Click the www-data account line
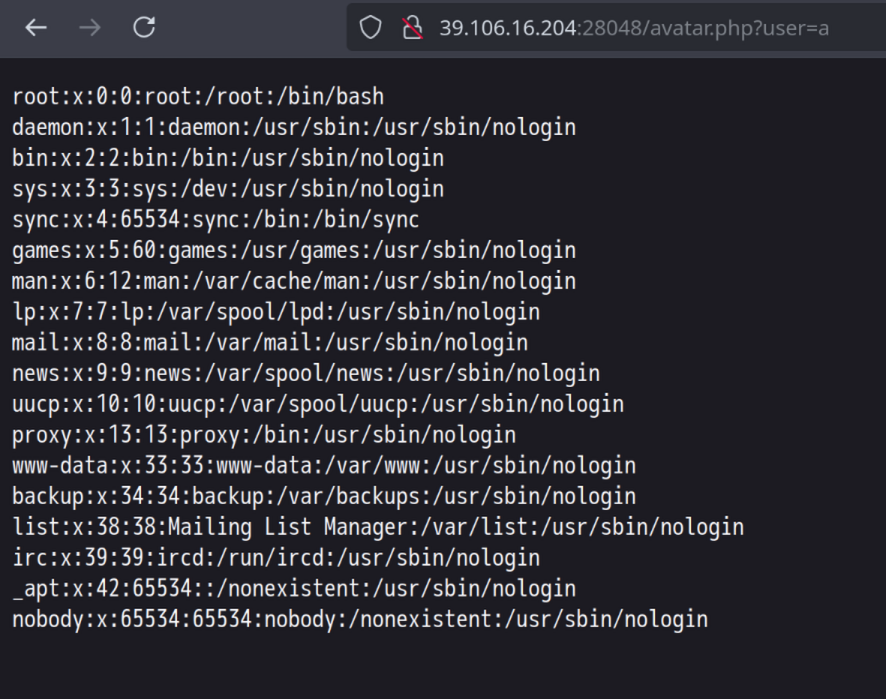 (x=324, y=466)
